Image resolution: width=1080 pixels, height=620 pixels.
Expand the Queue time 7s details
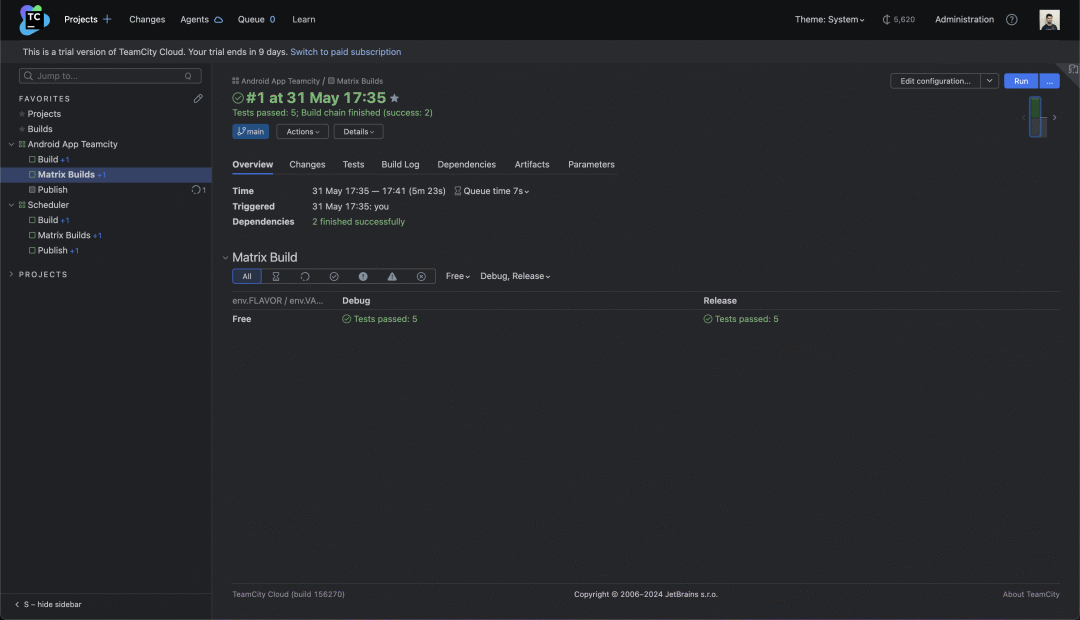click(492, 191)
